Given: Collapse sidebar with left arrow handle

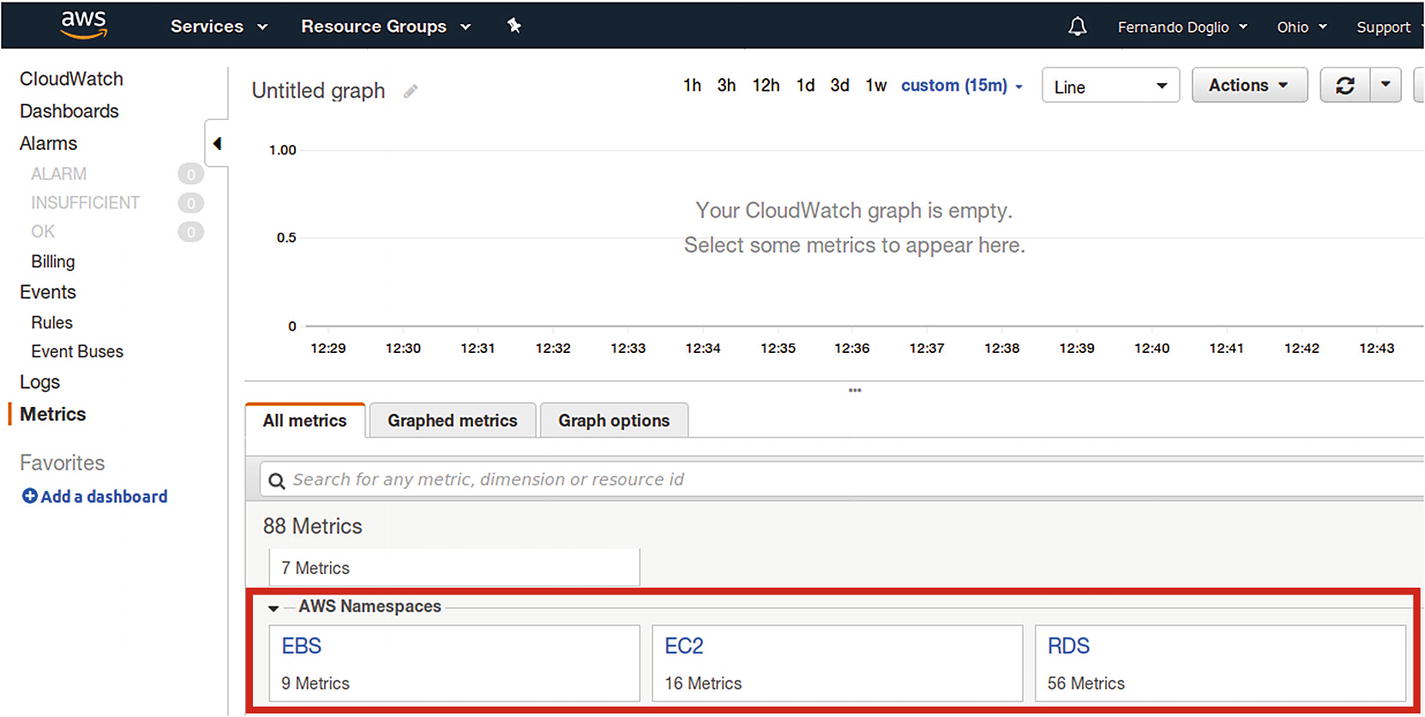Looking at the screenshot, I should pos(217,144).
